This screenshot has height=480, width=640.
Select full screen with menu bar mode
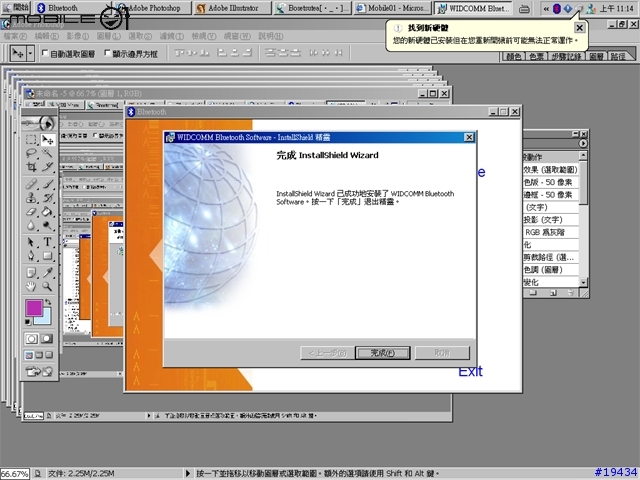pyautogui.click(x=39, y=355)
